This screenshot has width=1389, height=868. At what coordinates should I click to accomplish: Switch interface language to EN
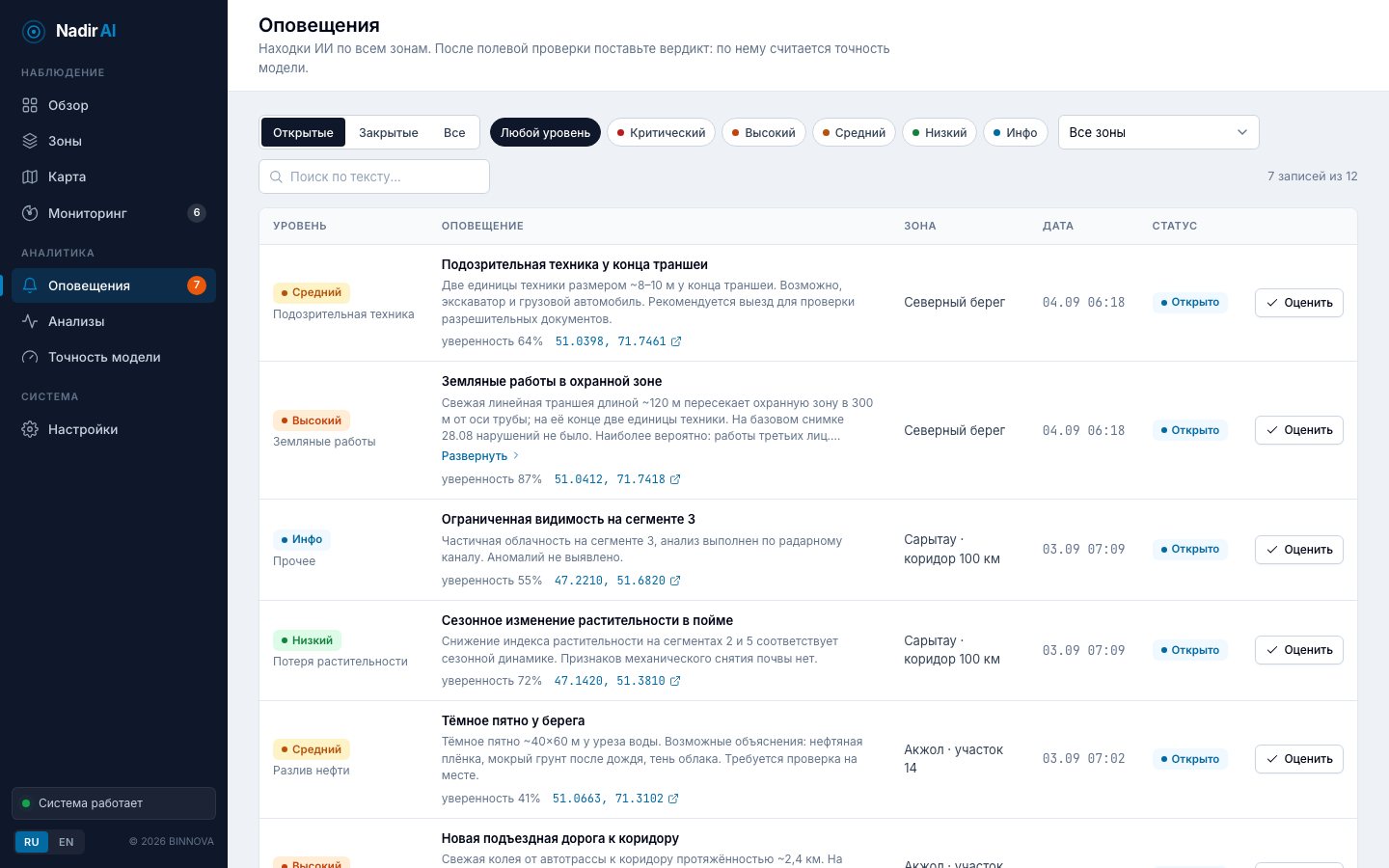point(66,842)
